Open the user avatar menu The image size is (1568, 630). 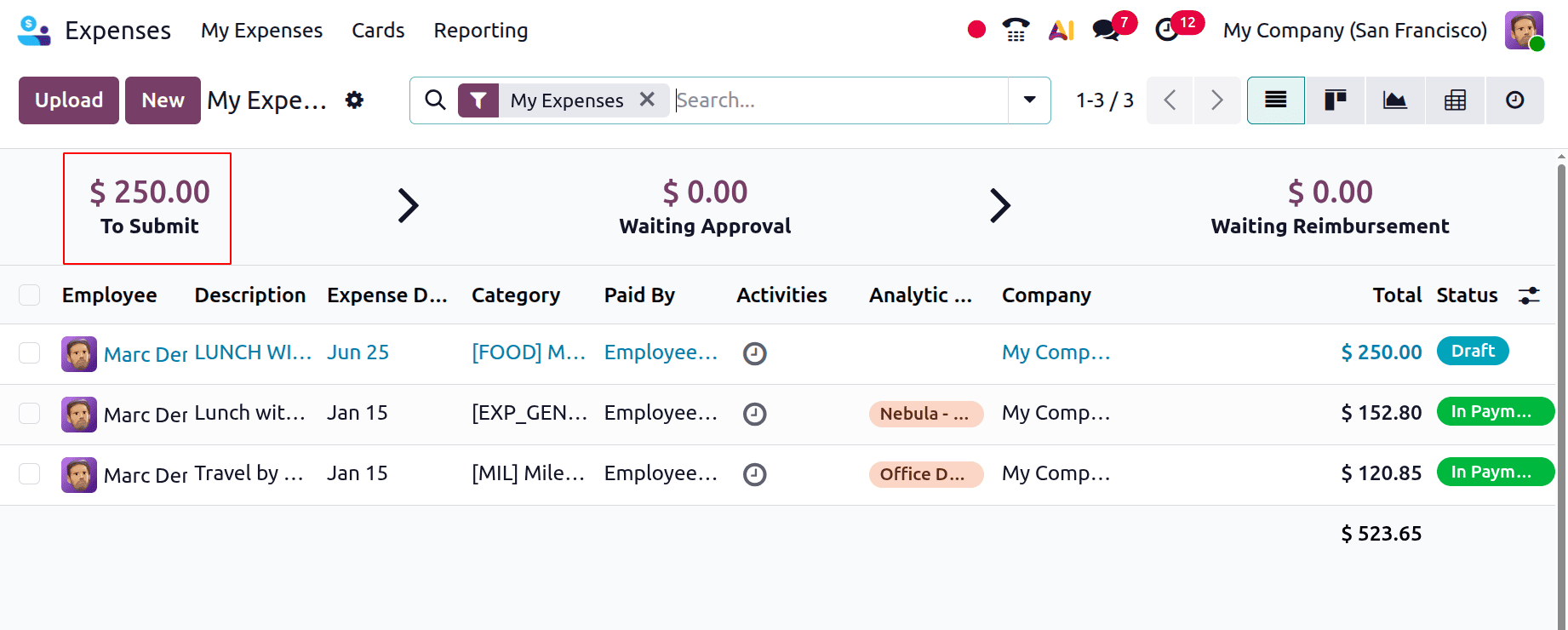(x=1524, y=31)
